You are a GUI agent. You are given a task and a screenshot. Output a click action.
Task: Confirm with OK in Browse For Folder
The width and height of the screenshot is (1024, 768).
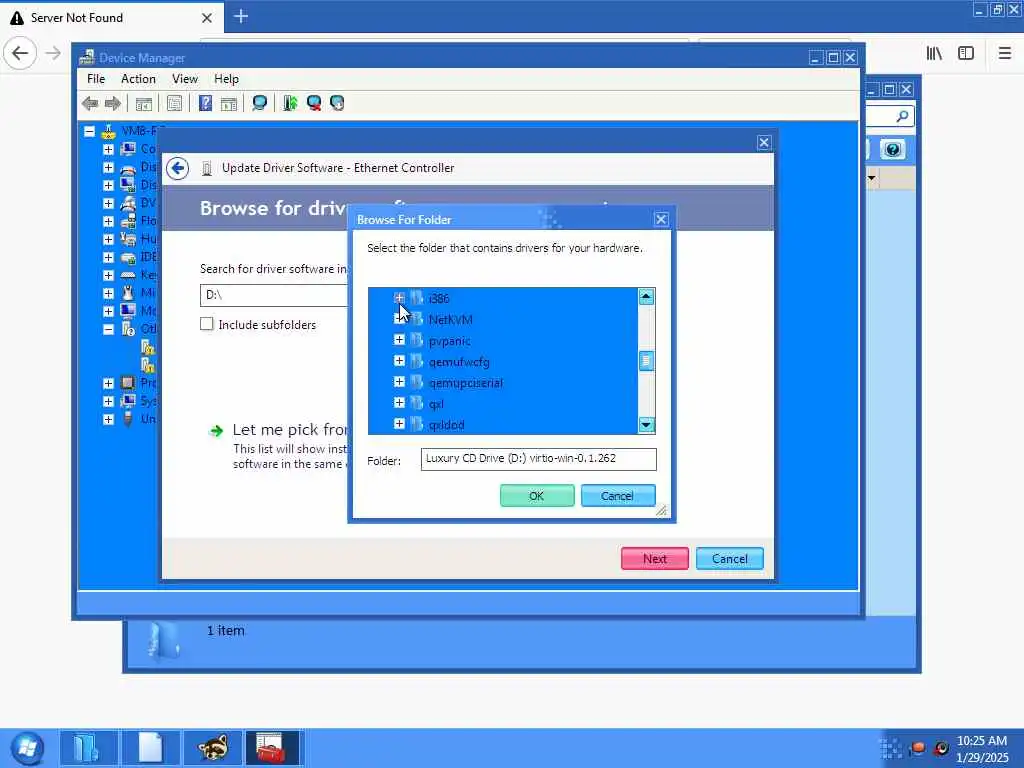pos(537,496)
